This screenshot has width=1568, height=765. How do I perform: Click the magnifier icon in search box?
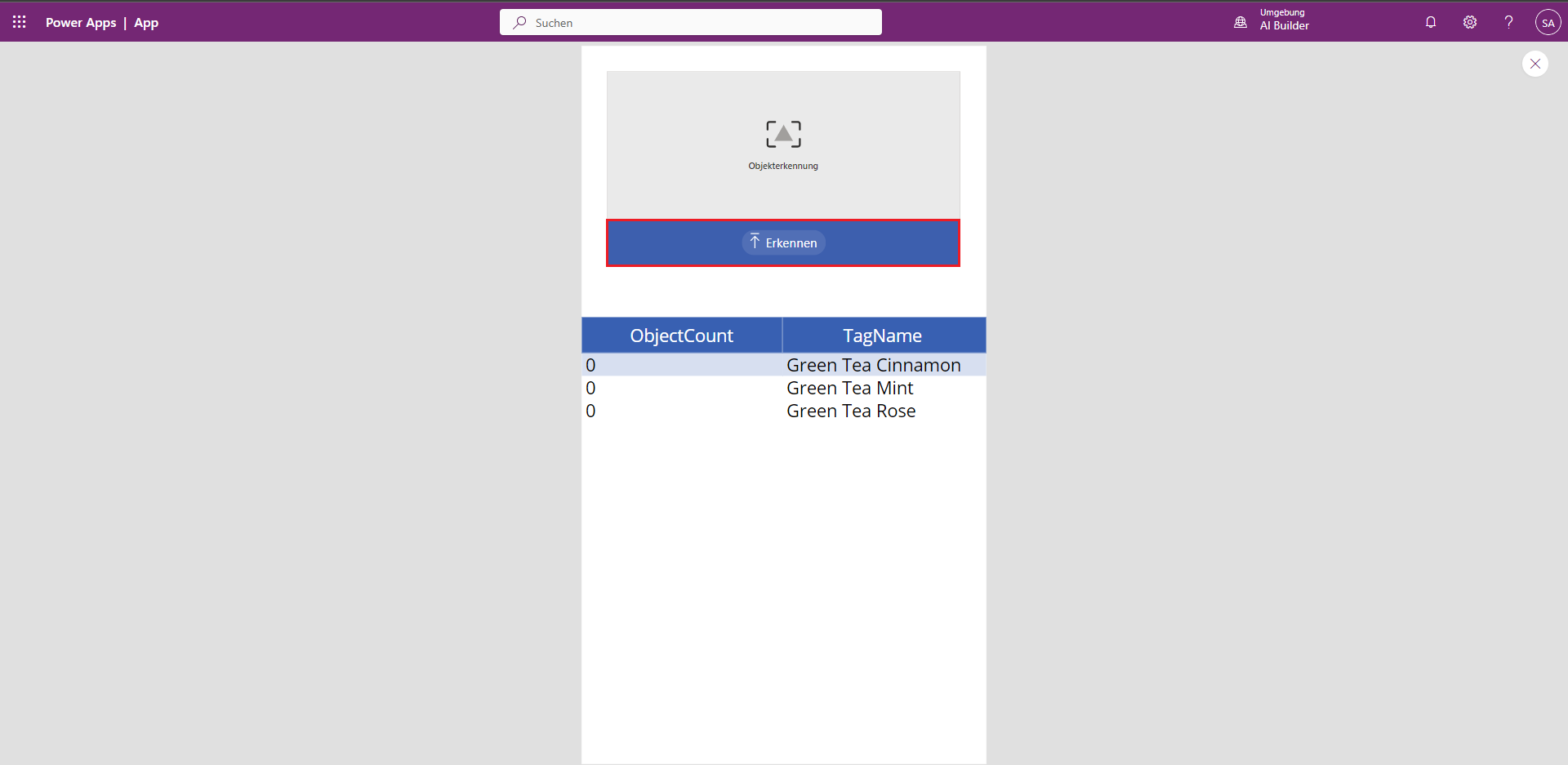pyautogui.click(x=519, y=22)
